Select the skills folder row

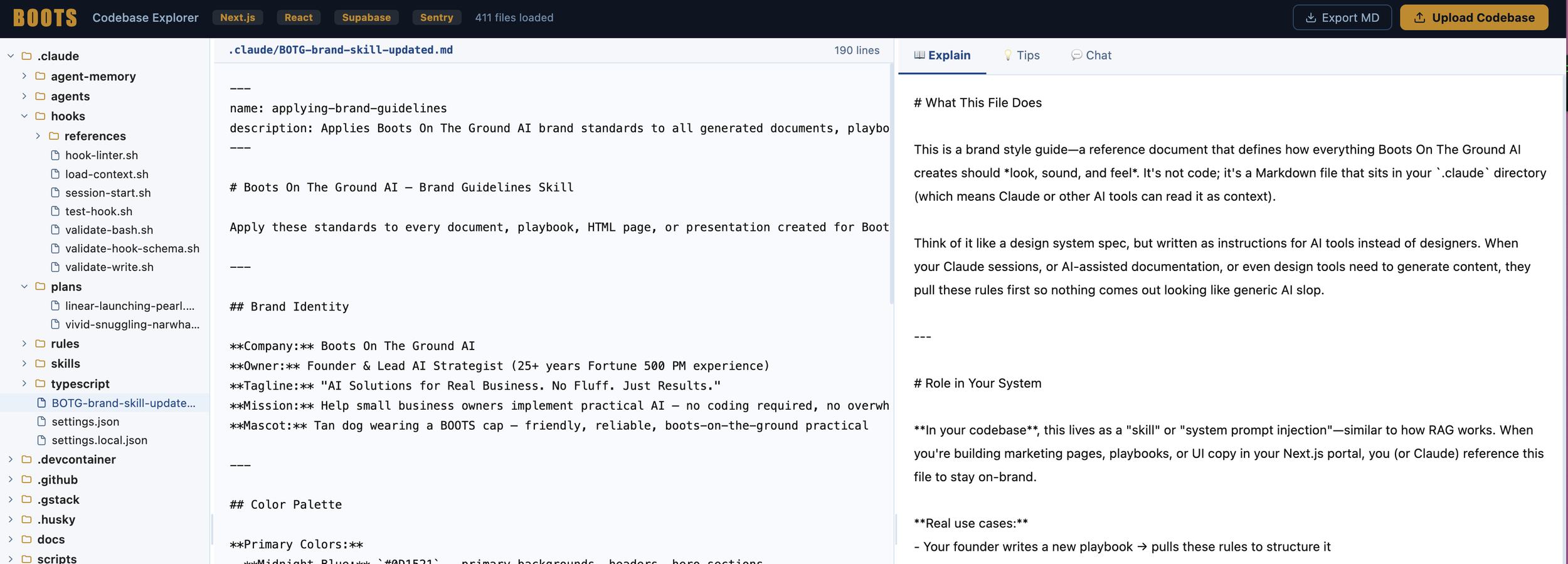105,364
